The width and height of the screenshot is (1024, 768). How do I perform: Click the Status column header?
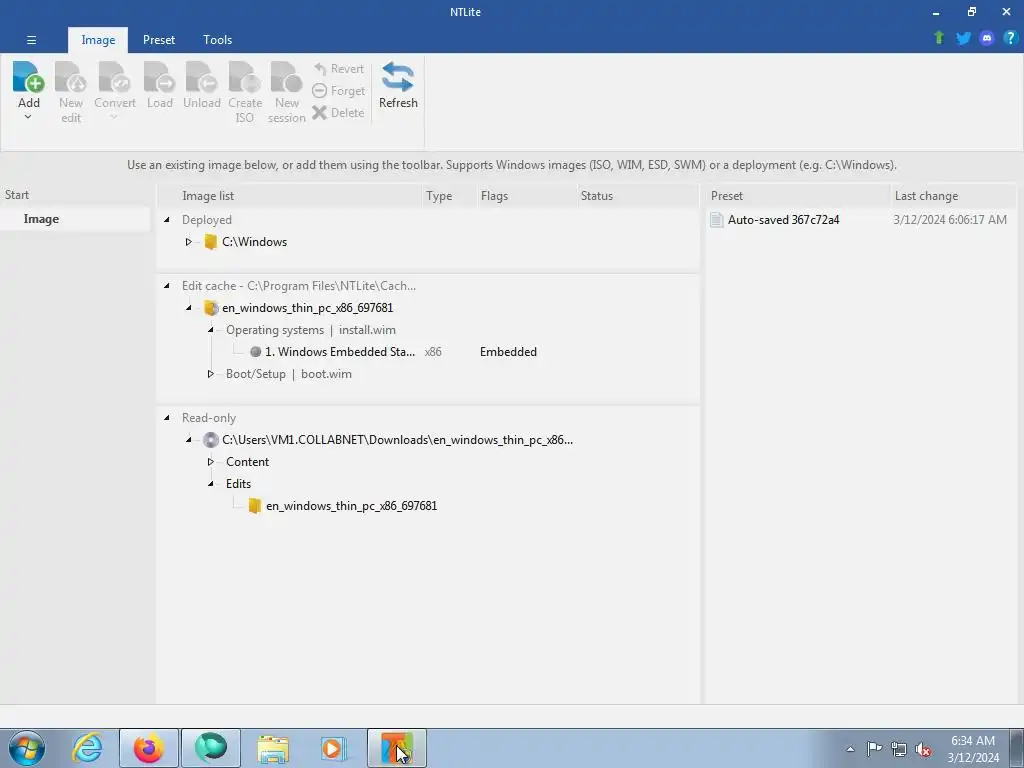639,196
